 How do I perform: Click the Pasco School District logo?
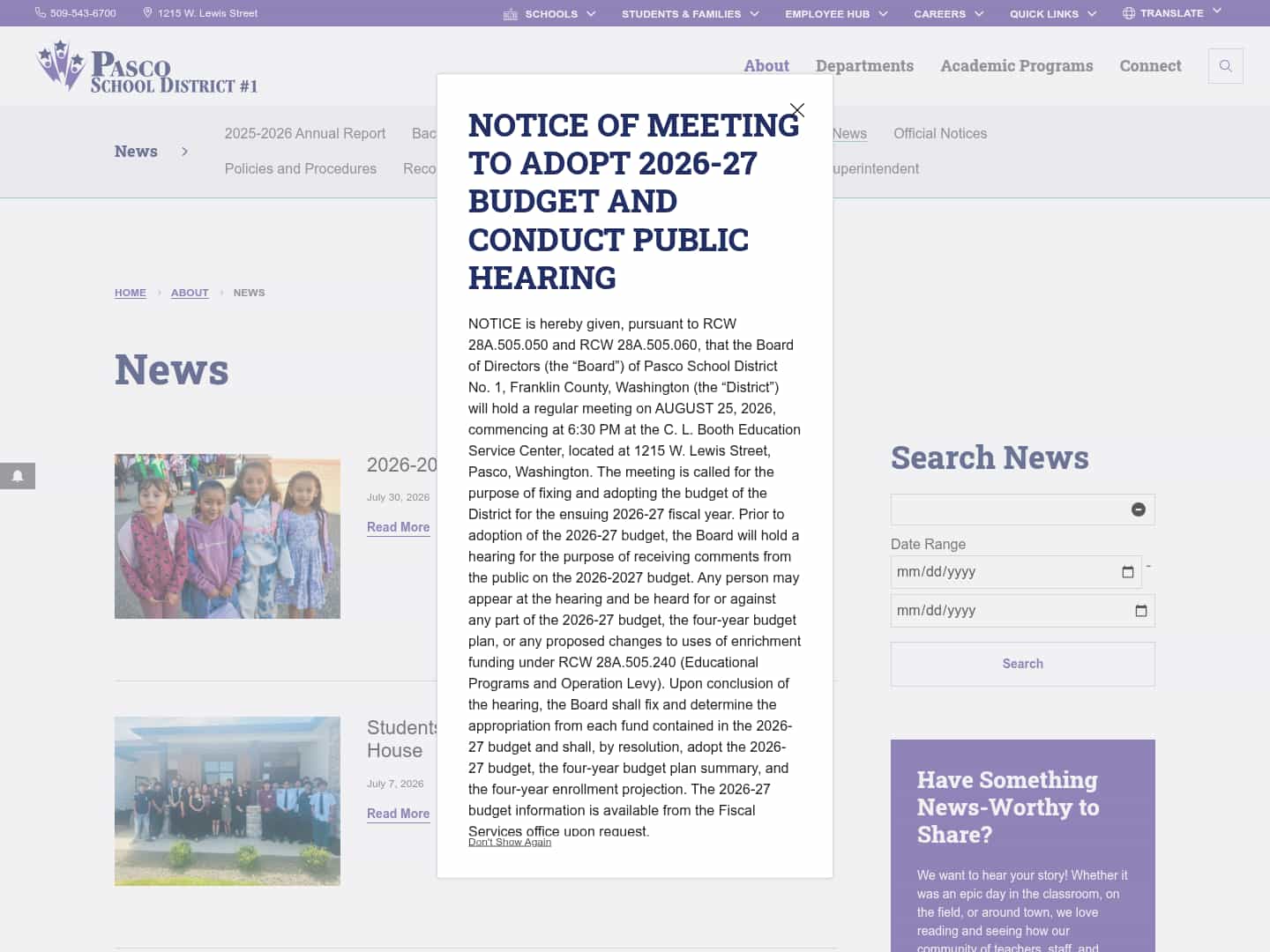pyautogui.click(x=146, y=66)
